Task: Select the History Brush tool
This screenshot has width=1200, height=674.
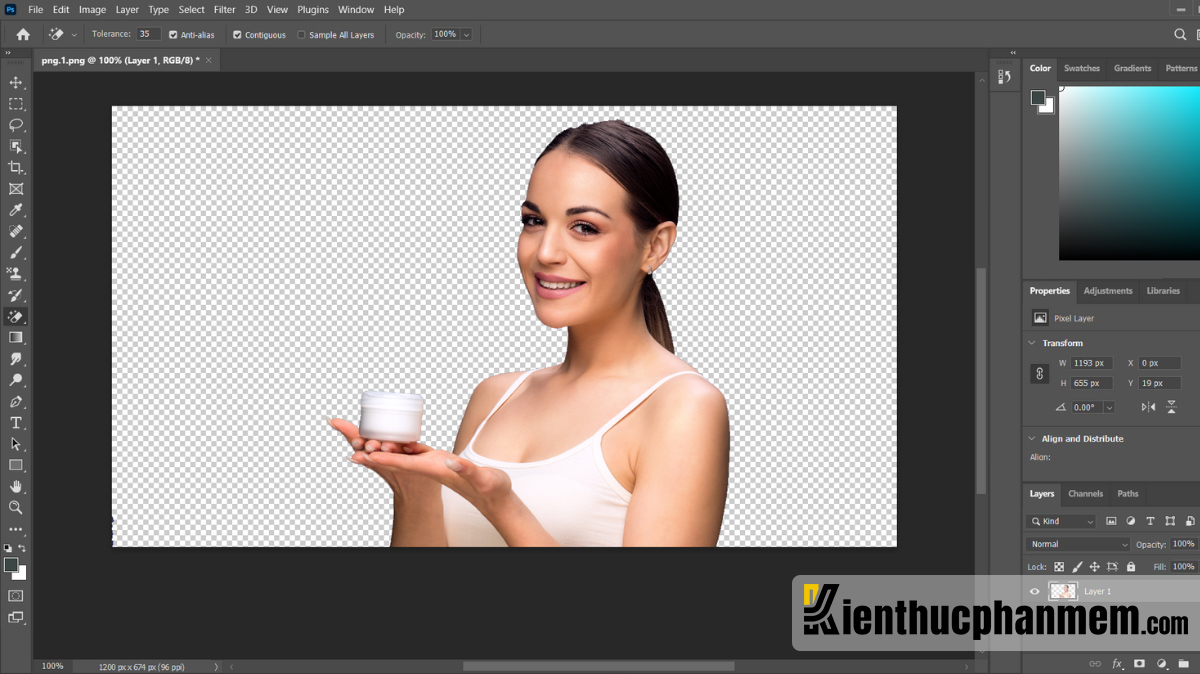Action: click(16, 295)
